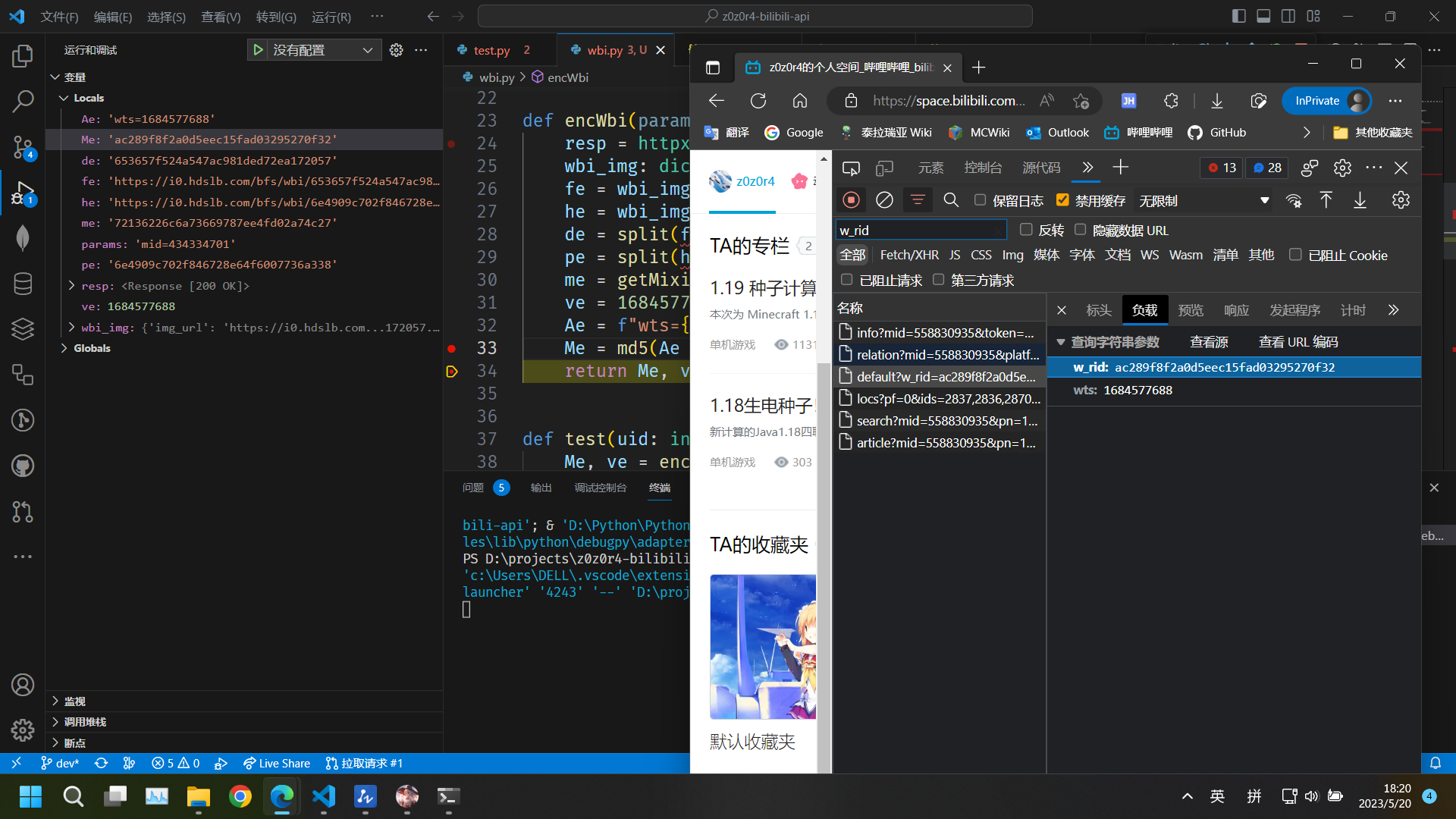Image resolution: width=1456 pixels, height=819 pixels.
Task: Open the MongoDB extension sidebar
Action: pos(23,237)
